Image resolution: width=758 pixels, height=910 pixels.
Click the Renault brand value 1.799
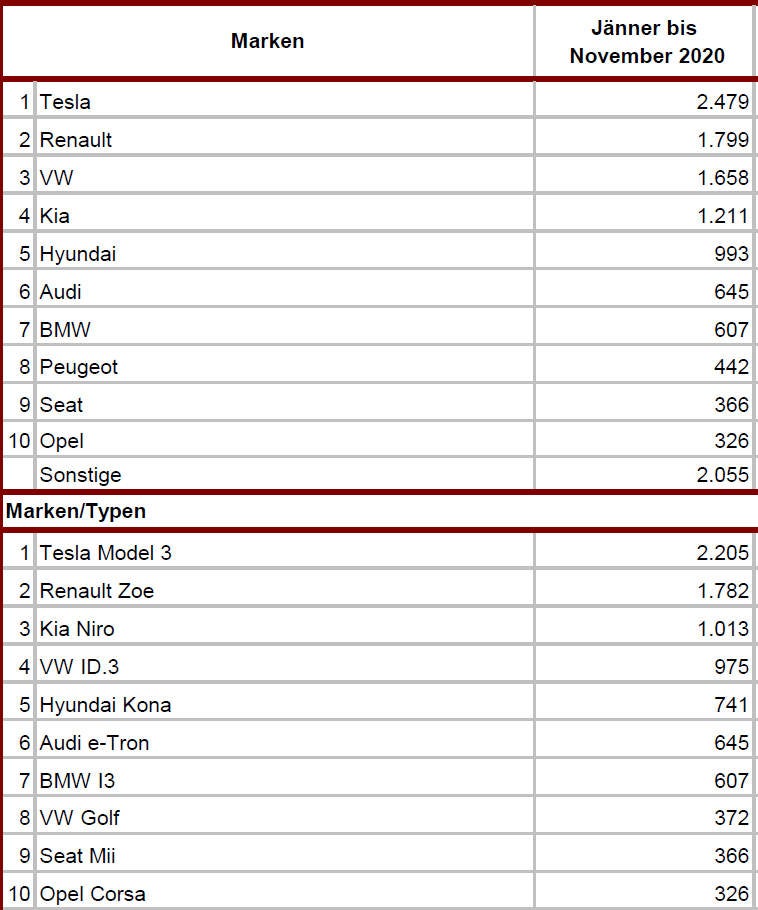coord(723,140)
